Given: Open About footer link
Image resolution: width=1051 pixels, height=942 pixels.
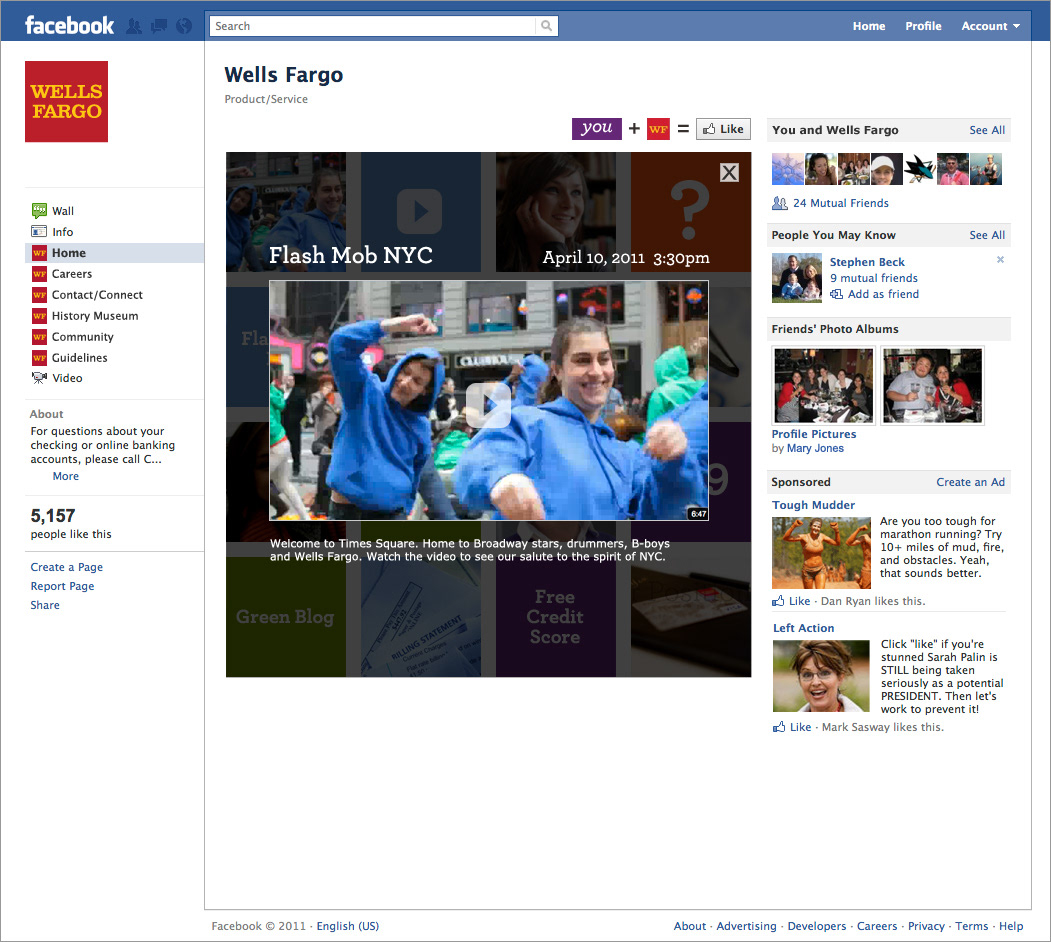Looking at the screenshot, I should tap(689, 926).
